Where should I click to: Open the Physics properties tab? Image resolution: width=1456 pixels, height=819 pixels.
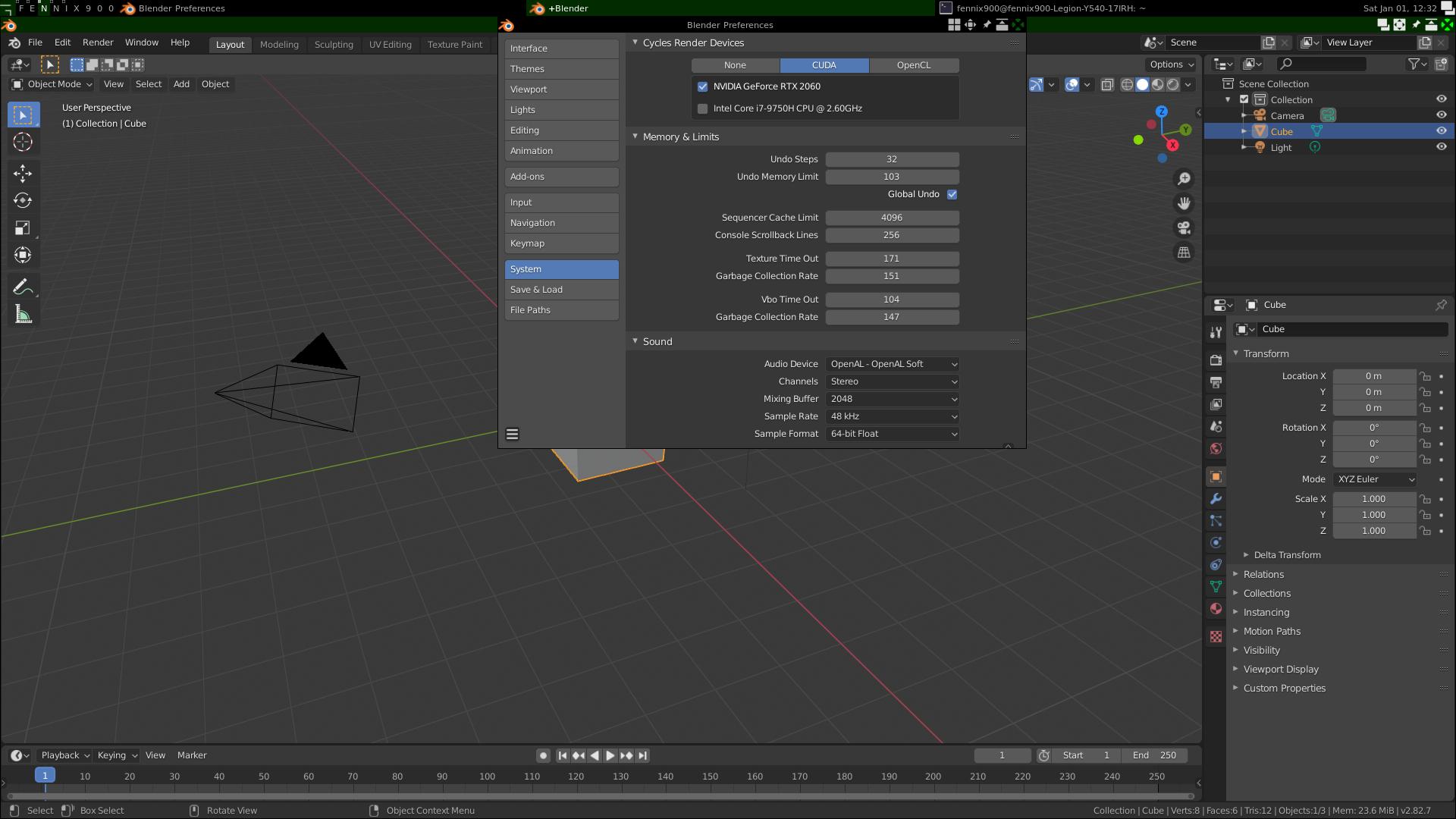point(1216,543)
